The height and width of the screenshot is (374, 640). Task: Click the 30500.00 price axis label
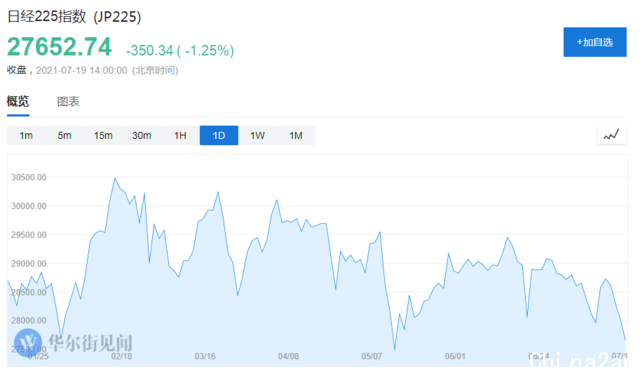click(x=29, y=177)
